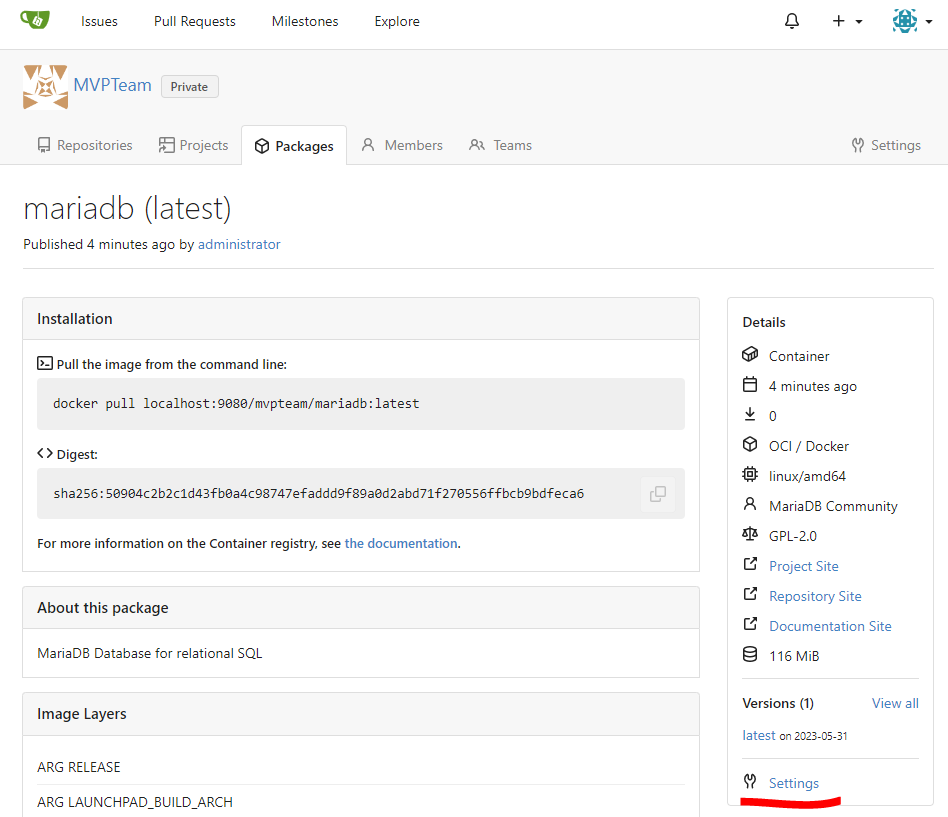This screenshot has height=817, width=948.
Task: Open Pull Requests in top navigation
Action: pyautogui.click(x=195, y=21)
